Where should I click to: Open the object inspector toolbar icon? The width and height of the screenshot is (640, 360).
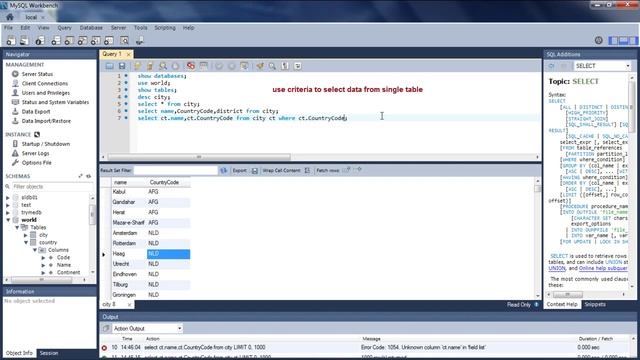click(40, 40)
